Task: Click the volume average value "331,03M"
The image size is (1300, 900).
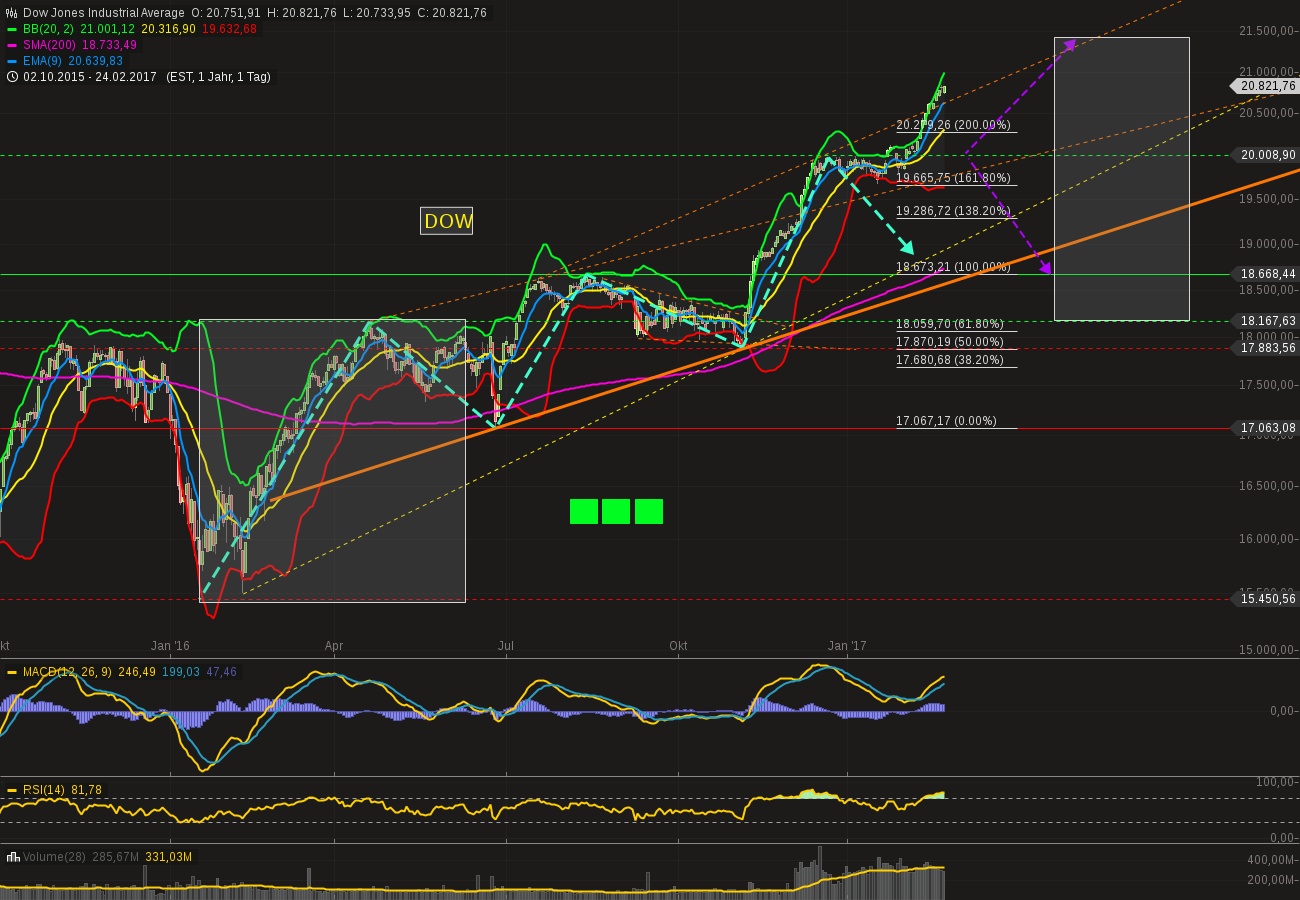Action: coord(169,856)
